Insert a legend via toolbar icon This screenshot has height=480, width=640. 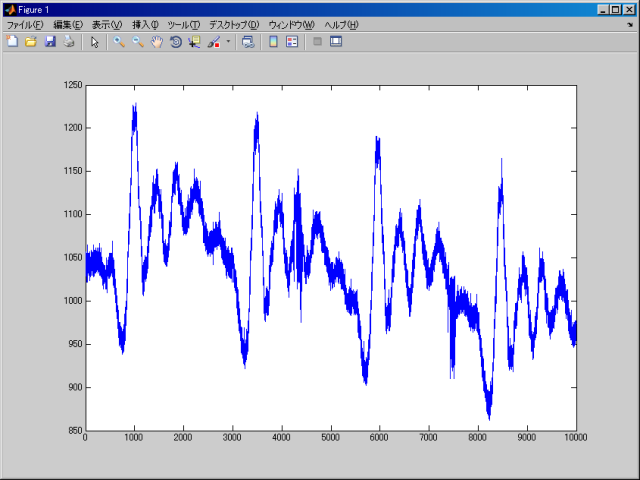(292, 42)
